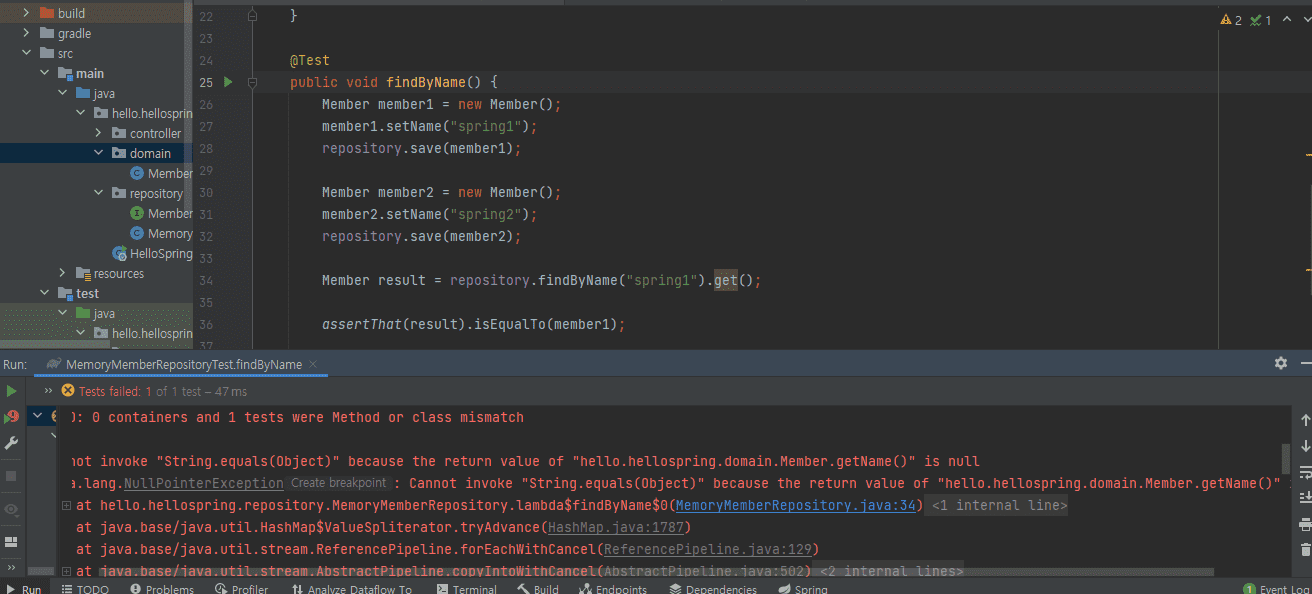Collapse java folder under main
1312x594 pixels.
point(63,93)
